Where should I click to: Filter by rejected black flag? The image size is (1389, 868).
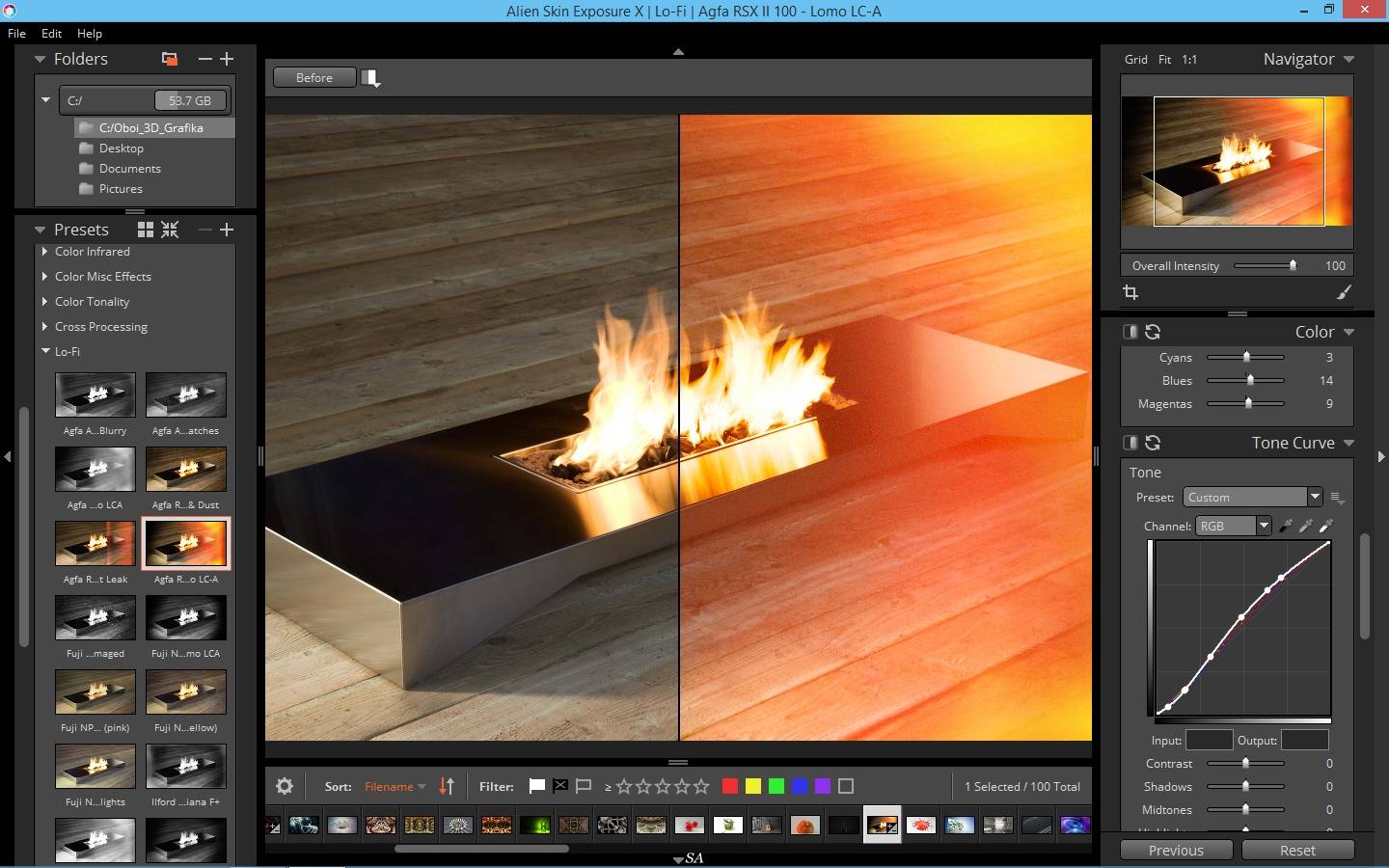(560, 786)
